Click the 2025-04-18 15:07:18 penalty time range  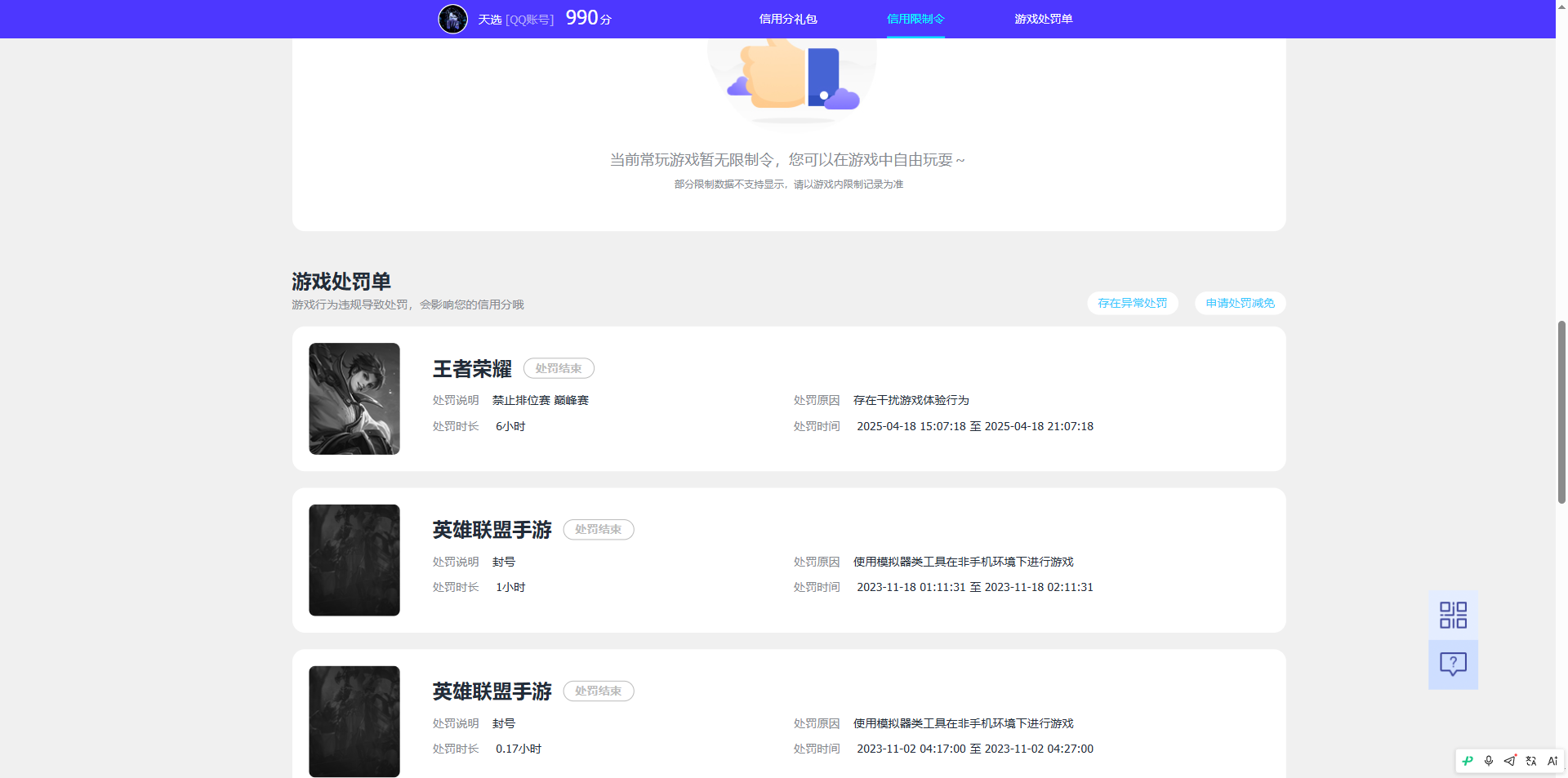975,426
